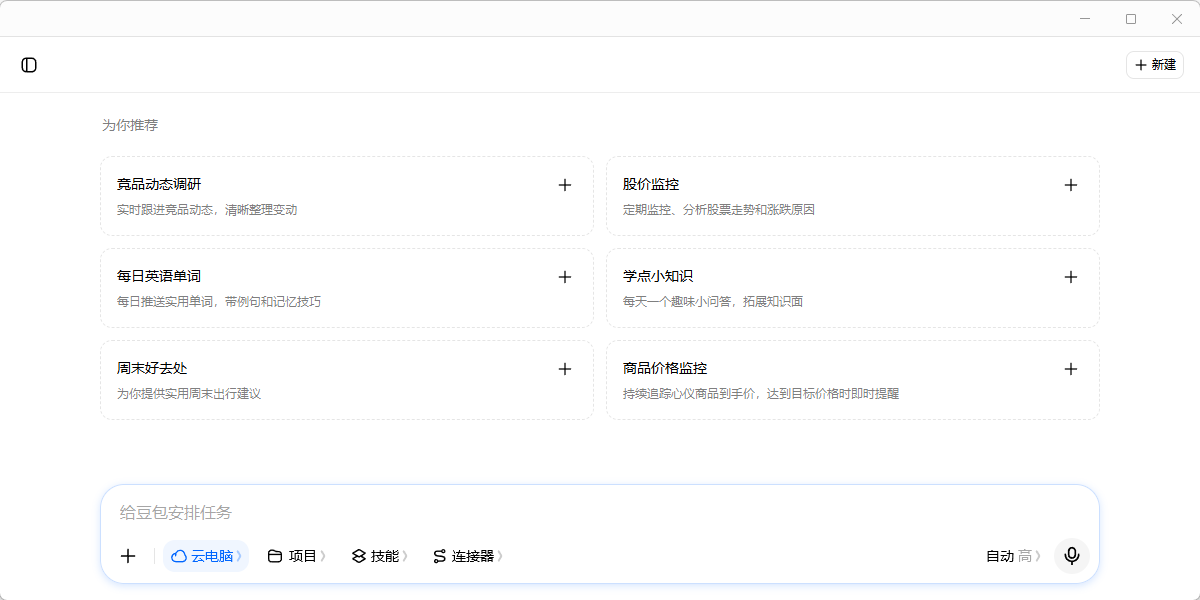Open the 股价监控 recommendation title
This screenshot has height=600, width=1200.
[x=651, y=184]
